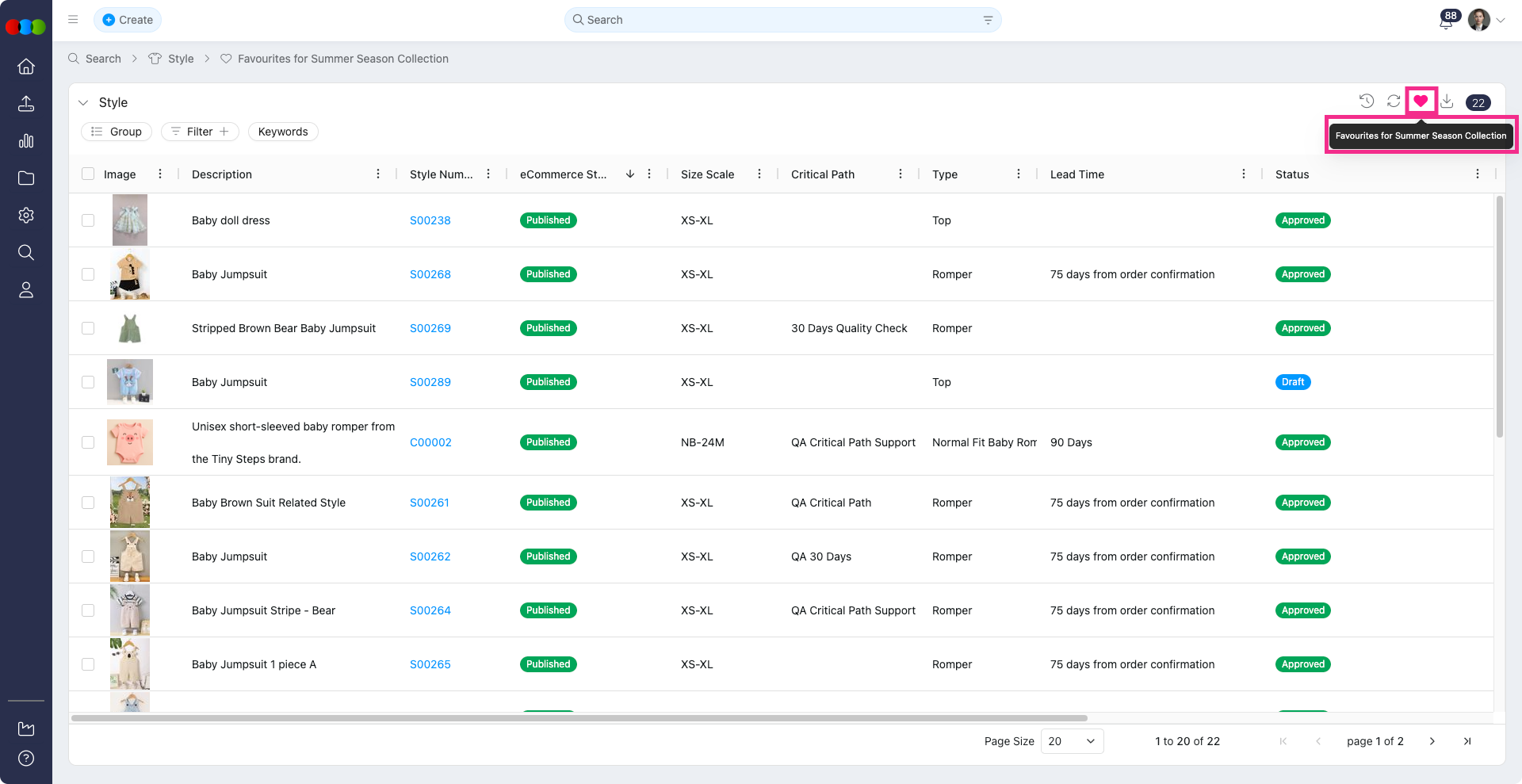Screen dimensions: 1522x784
Task: Open the notifications bell with 88 badge
Action: 1446,21
